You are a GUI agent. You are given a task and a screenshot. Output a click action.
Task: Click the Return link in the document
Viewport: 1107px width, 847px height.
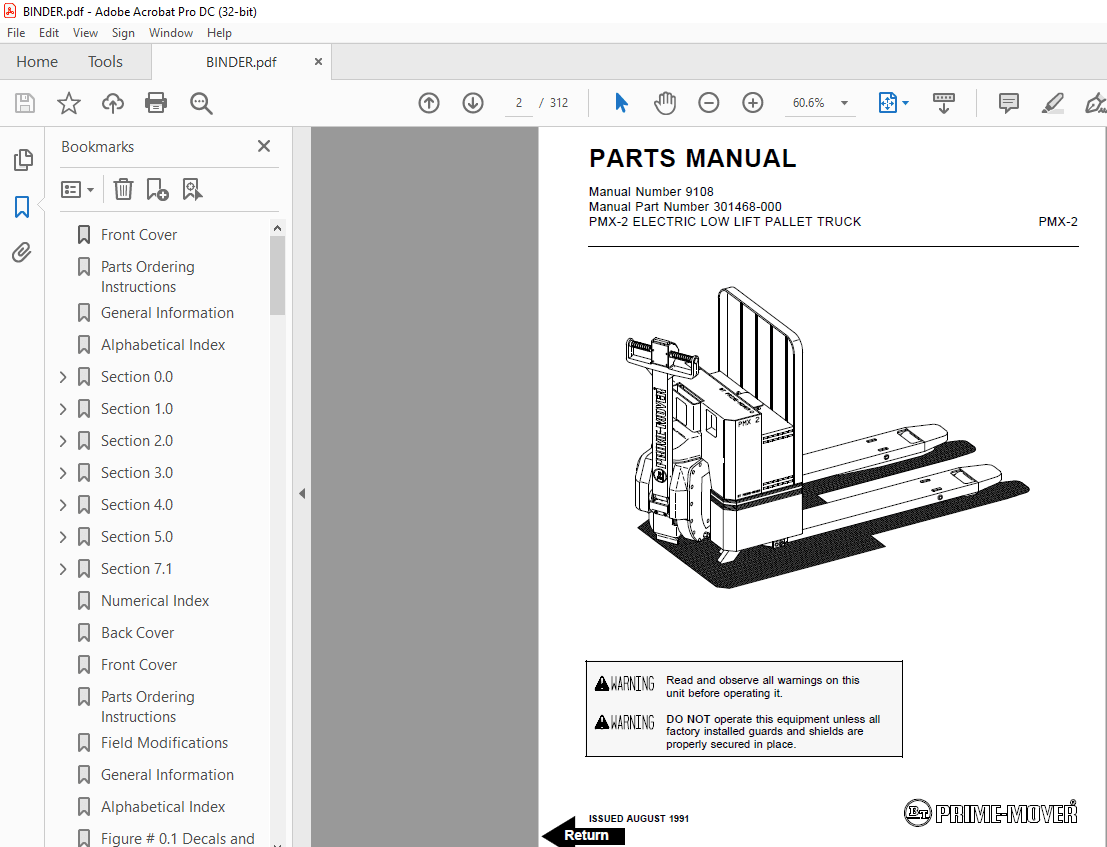585,835
